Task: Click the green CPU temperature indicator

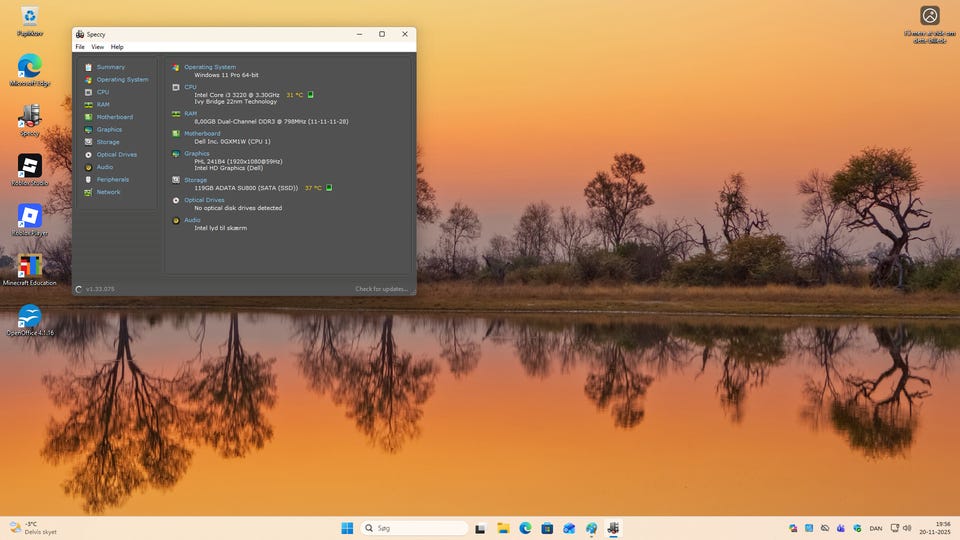Action: [311, 95]
